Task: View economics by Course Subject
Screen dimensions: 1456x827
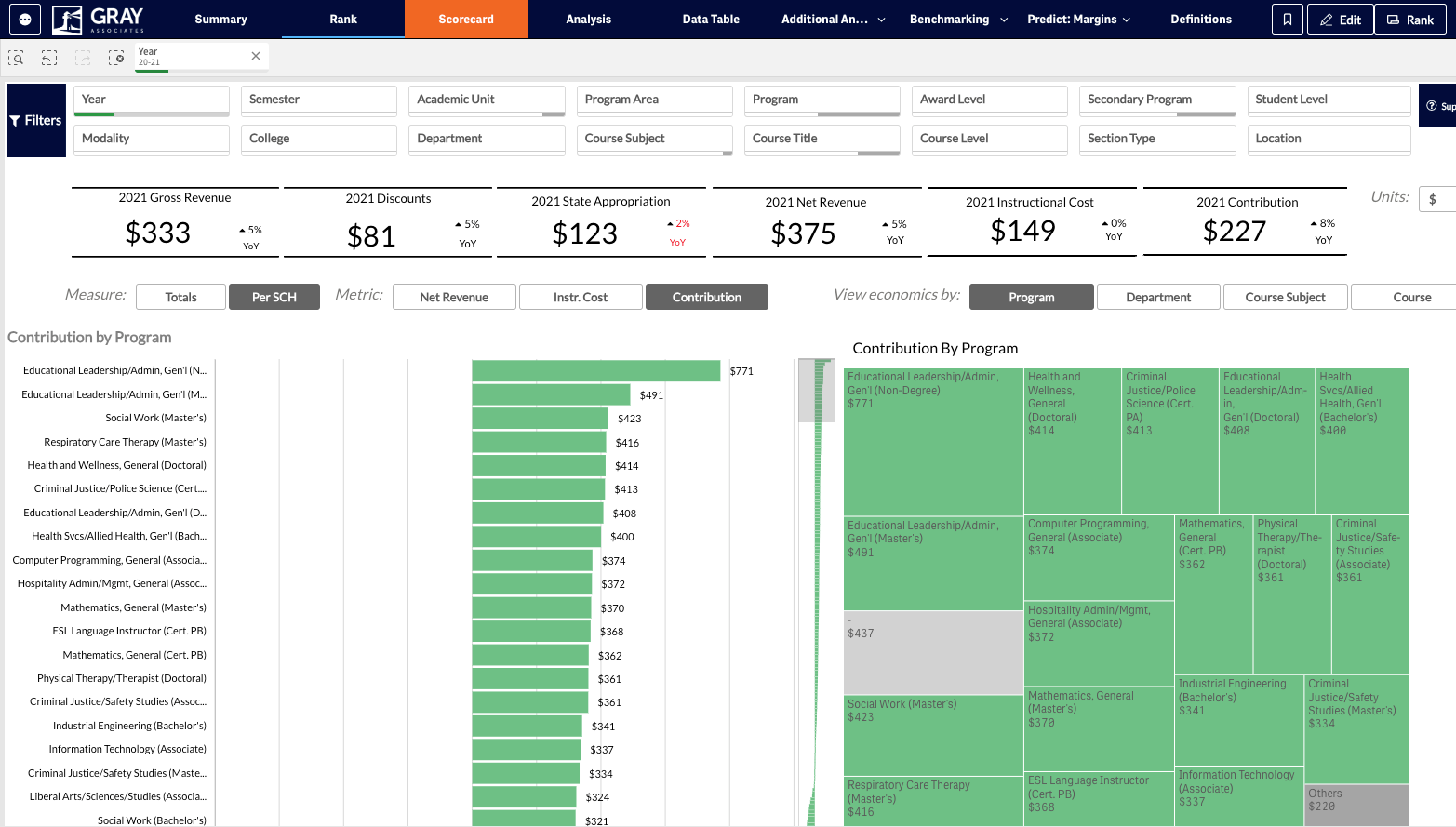Action: (x=1285, y=297)
